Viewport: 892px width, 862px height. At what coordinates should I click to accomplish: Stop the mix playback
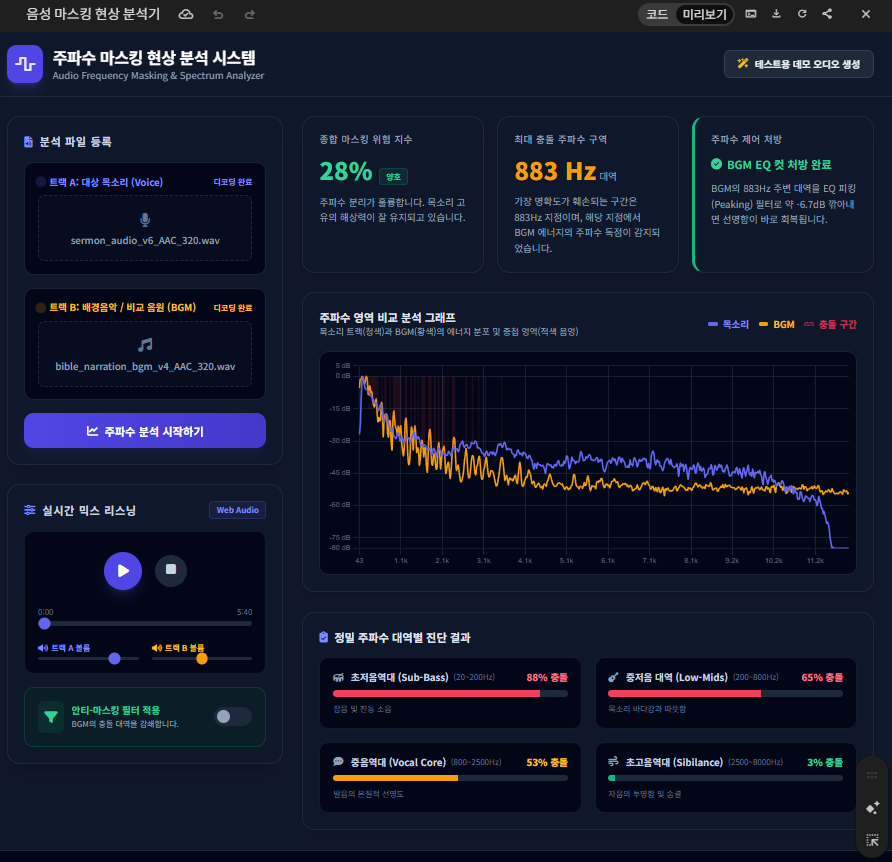point(171,570)
